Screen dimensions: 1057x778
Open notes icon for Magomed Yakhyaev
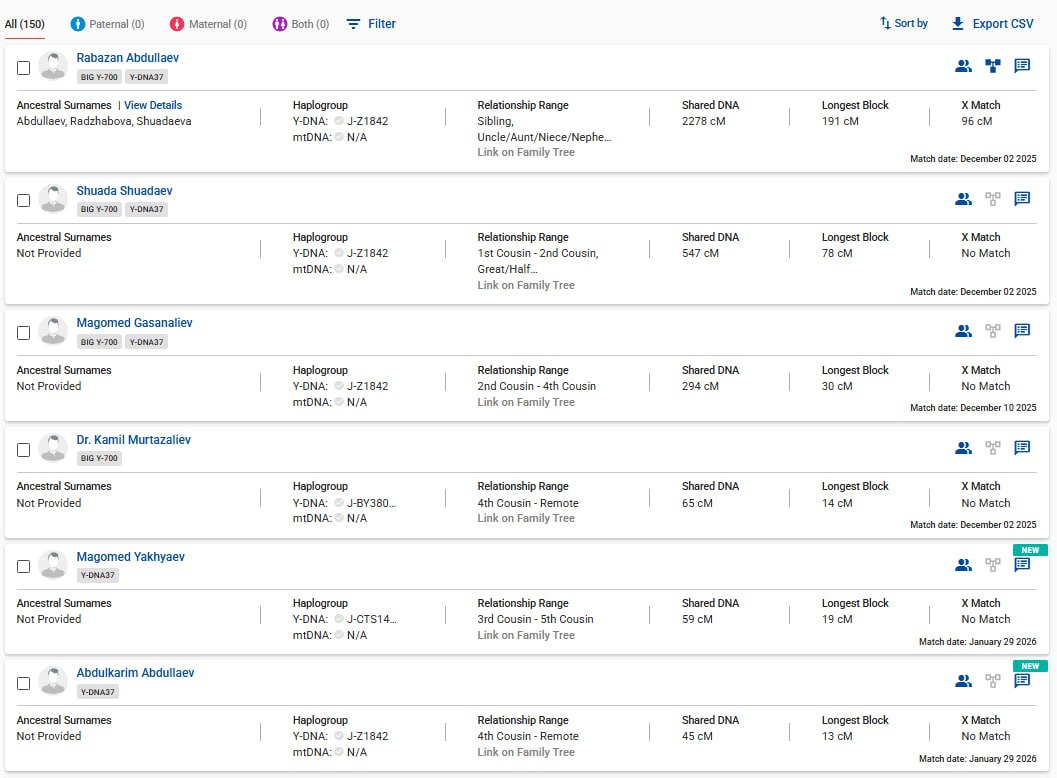(x=1022, y=564)
